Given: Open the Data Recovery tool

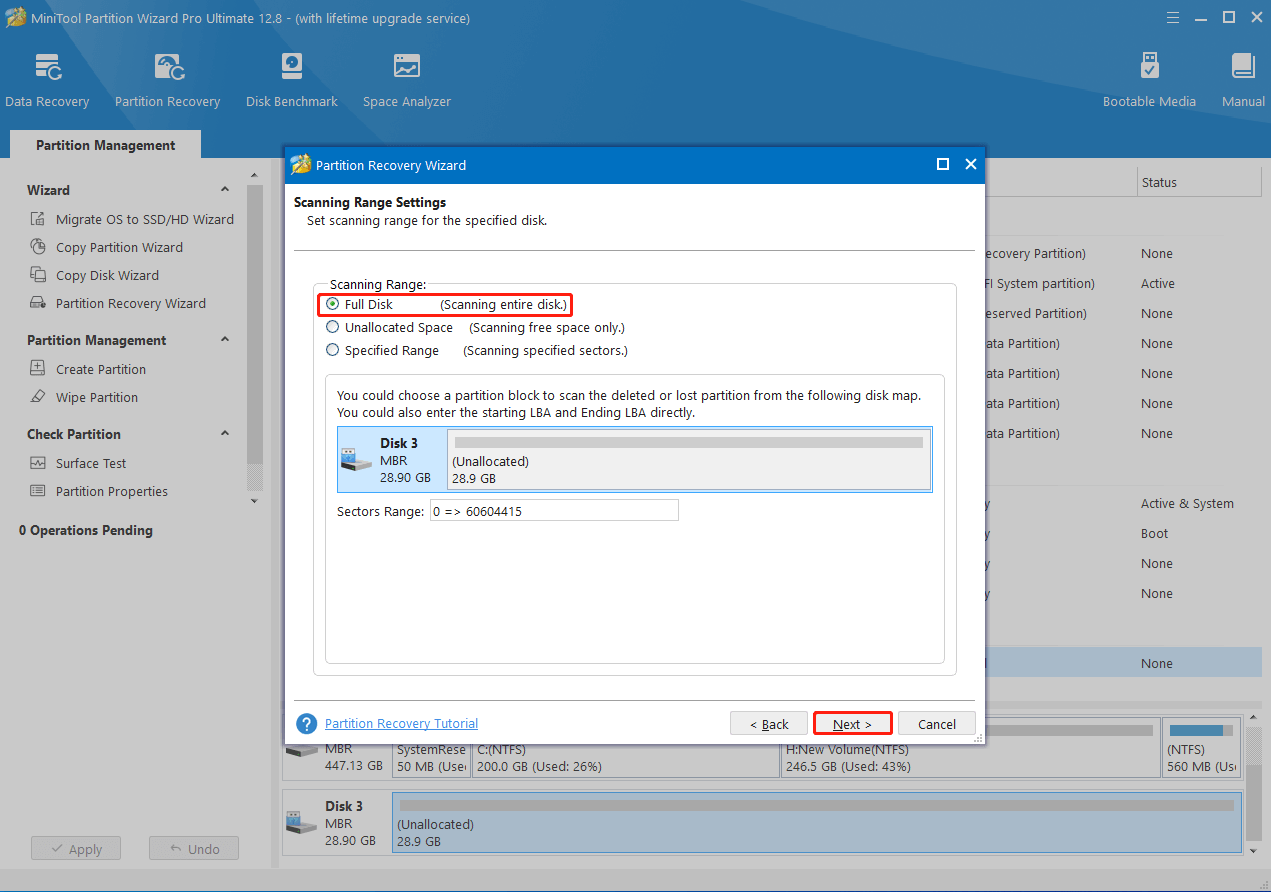Looking at the screenshot, I should click(47, 80).
